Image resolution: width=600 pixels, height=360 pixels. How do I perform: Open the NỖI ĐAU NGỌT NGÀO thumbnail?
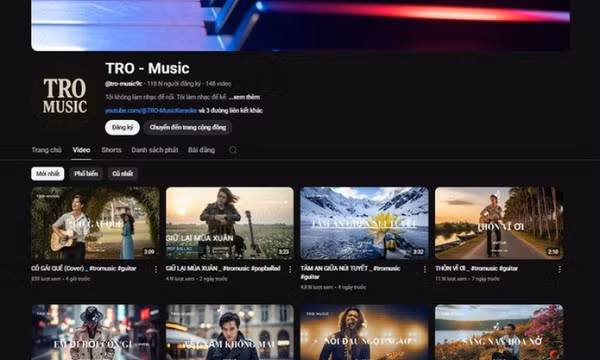(364, 332)
